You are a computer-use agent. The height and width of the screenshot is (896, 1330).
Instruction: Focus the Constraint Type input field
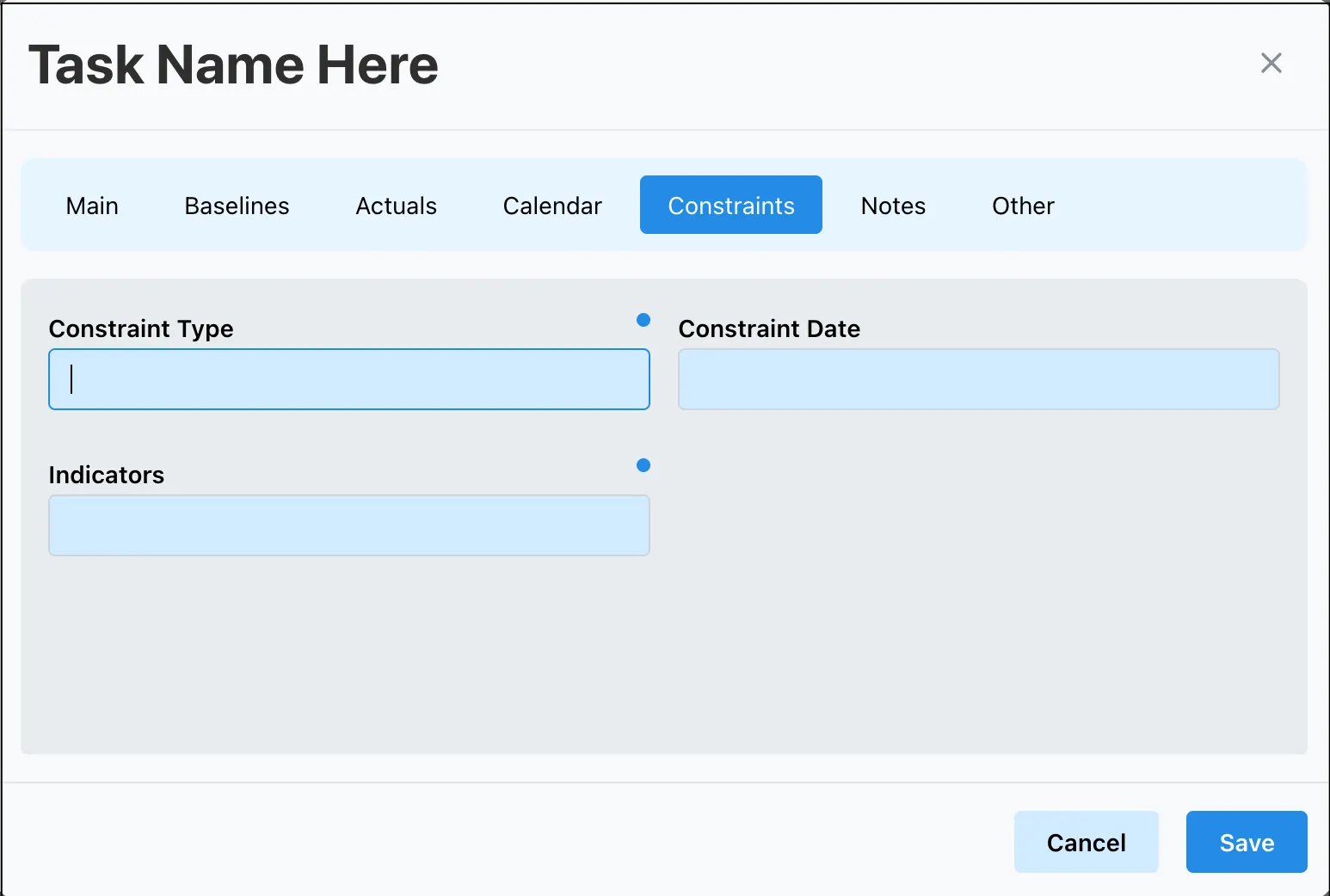[x=349, y=379]
